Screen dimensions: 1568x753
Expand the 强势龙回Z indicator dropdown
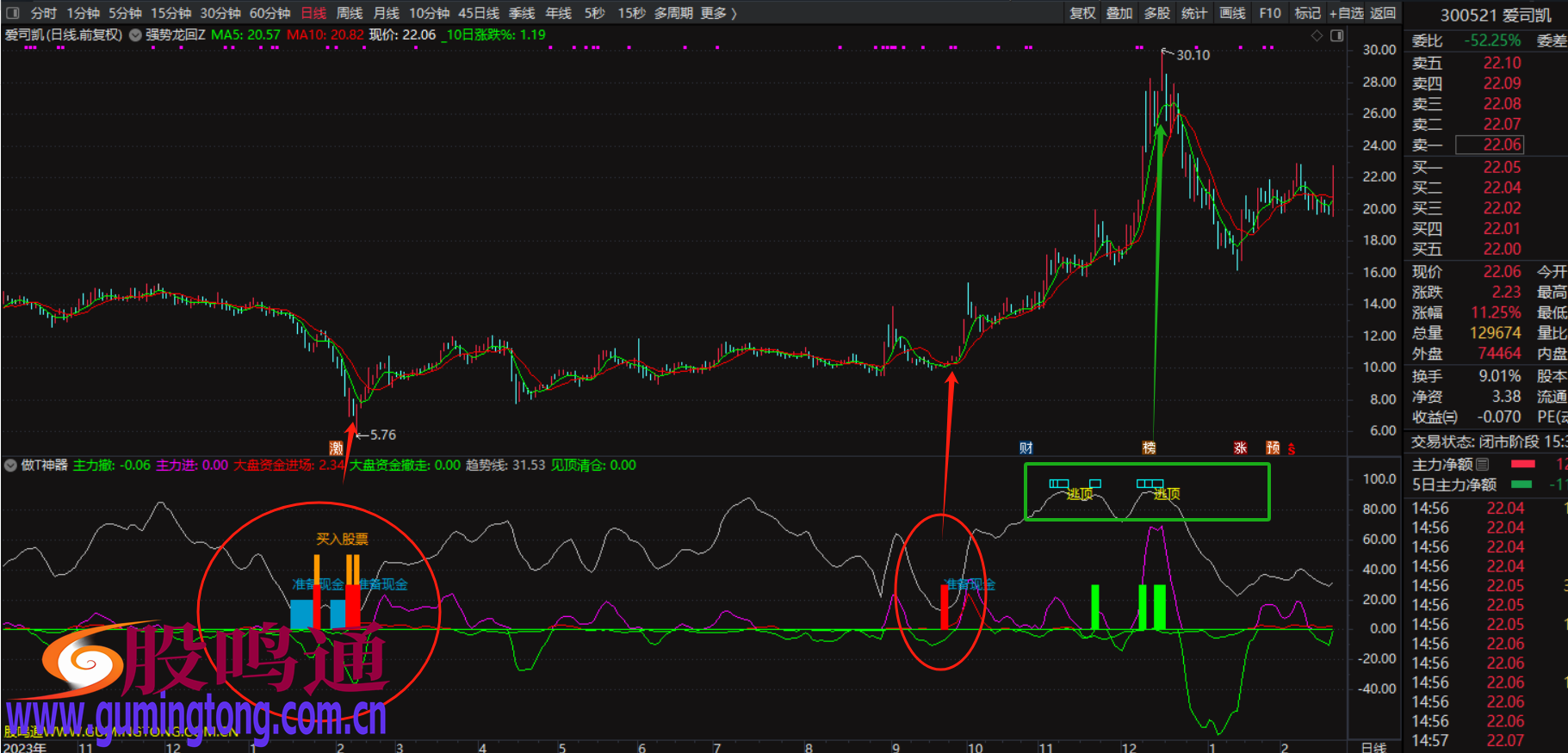[x=135, y=35]
